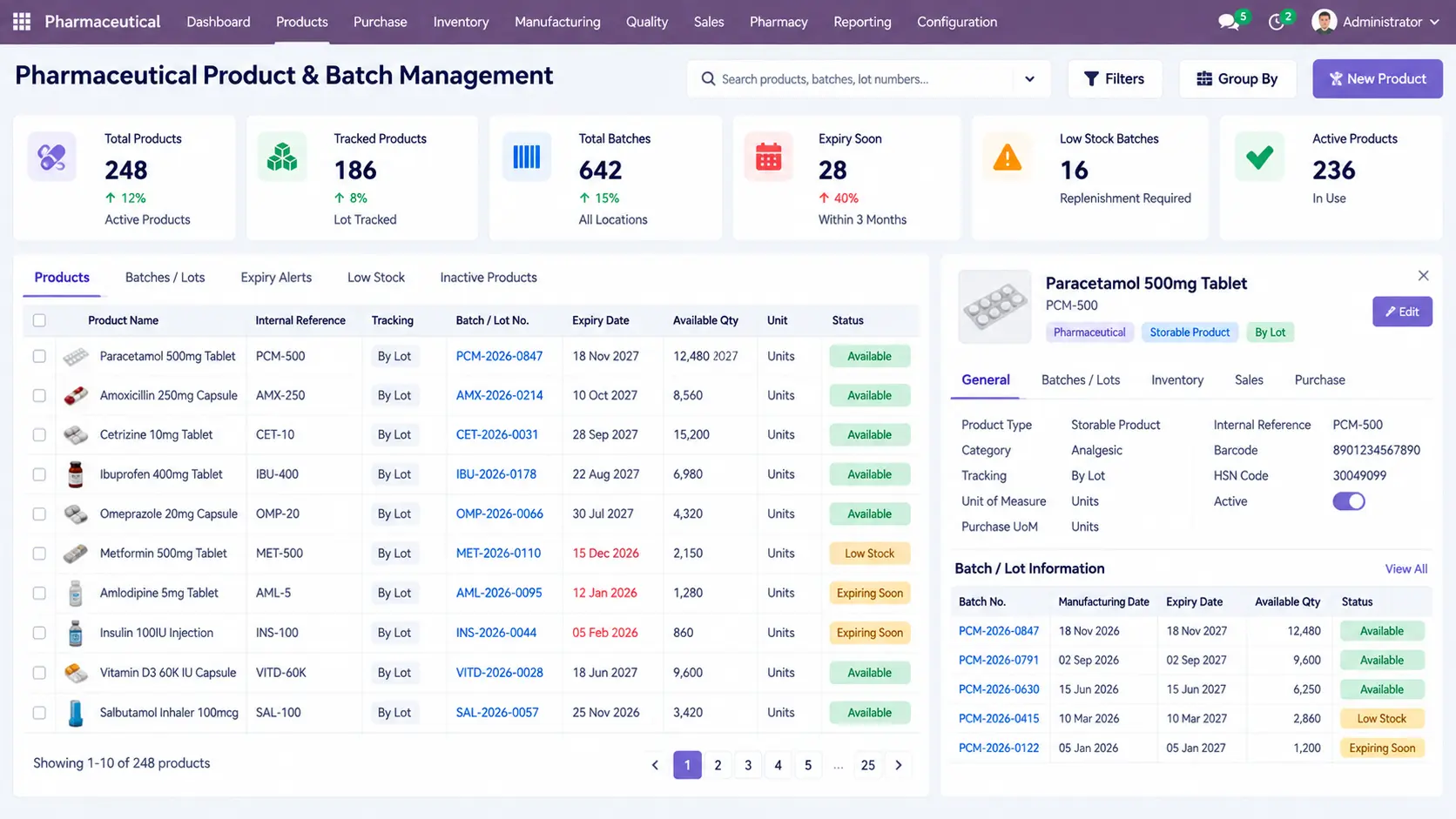Go to previous page arrow

655,765
